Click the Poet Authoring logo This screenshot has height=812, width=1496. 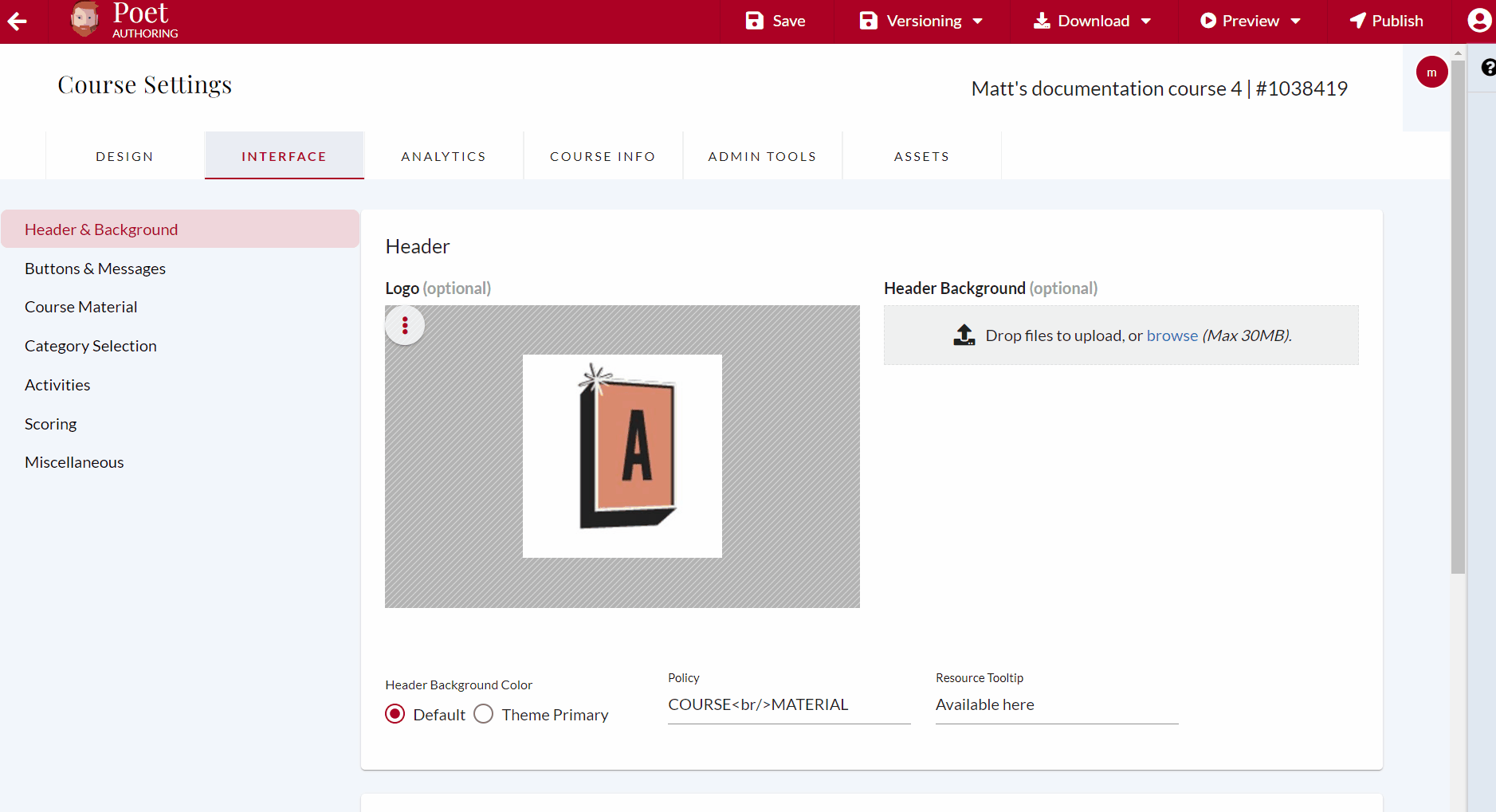click(x=121, y=21)
